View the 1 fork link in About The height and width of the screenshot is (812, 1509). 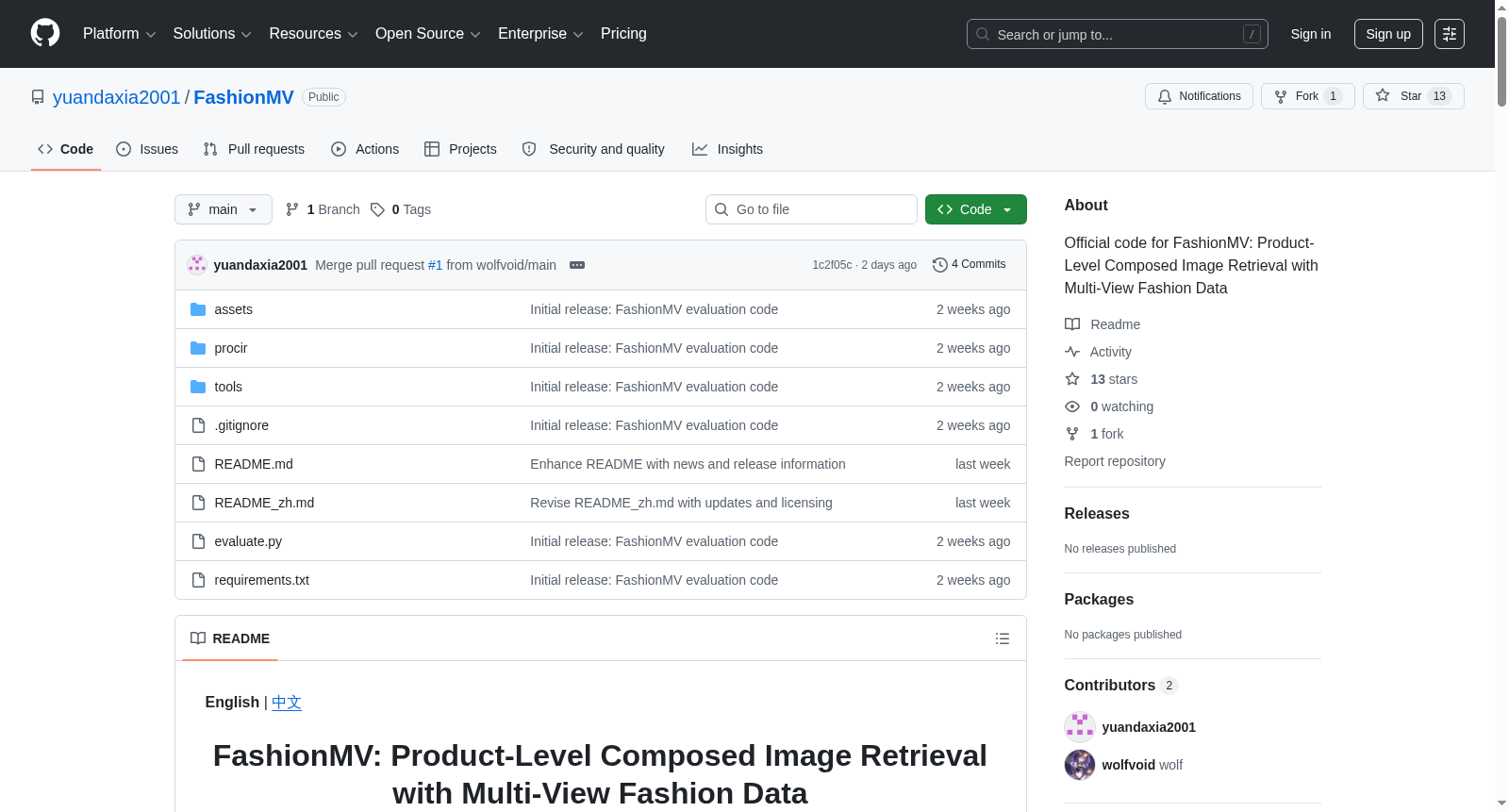coord(1095,434)
